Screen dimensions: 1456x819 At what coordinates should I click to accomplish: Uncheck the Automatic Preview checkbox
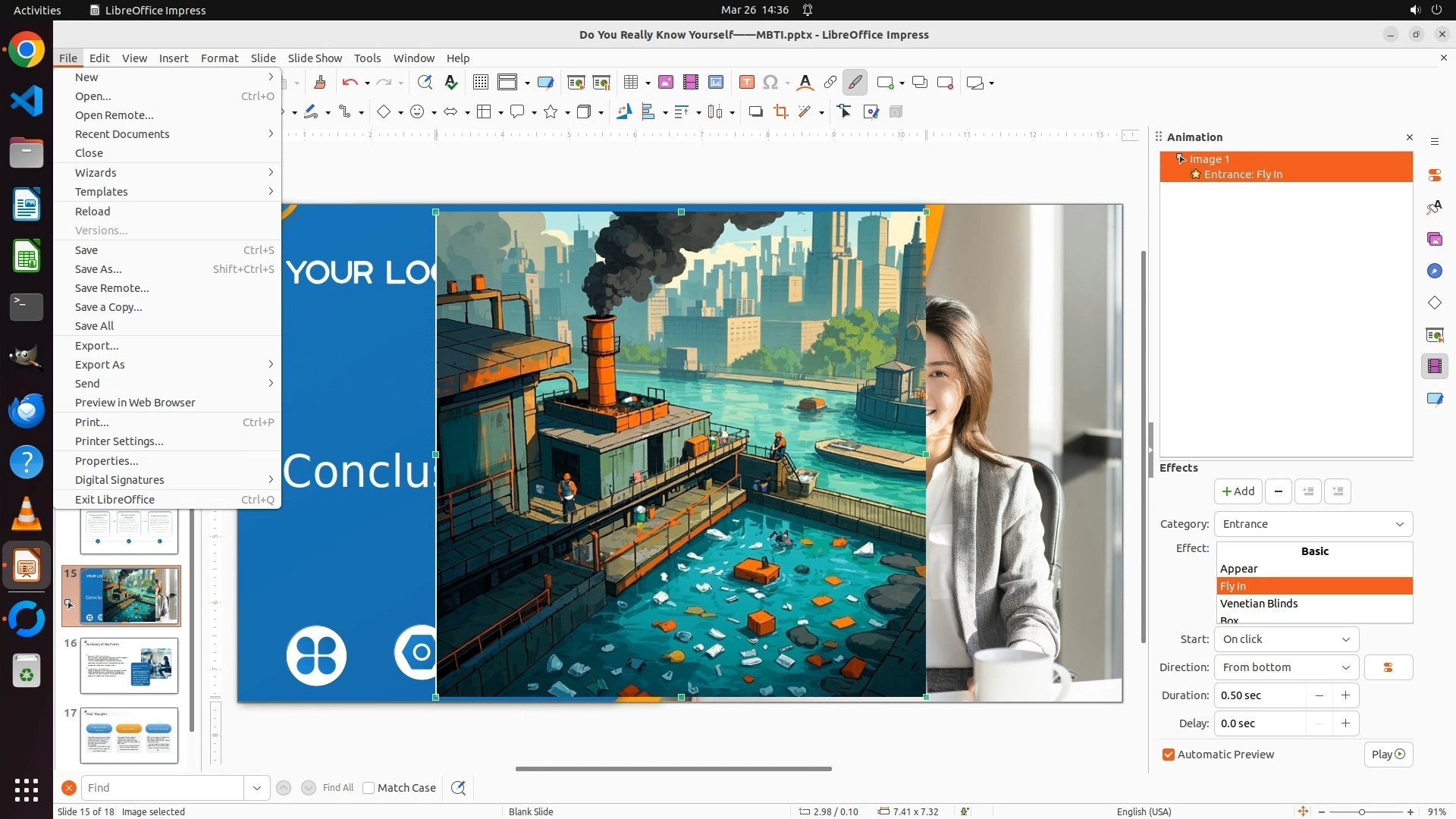(1169, 755)
